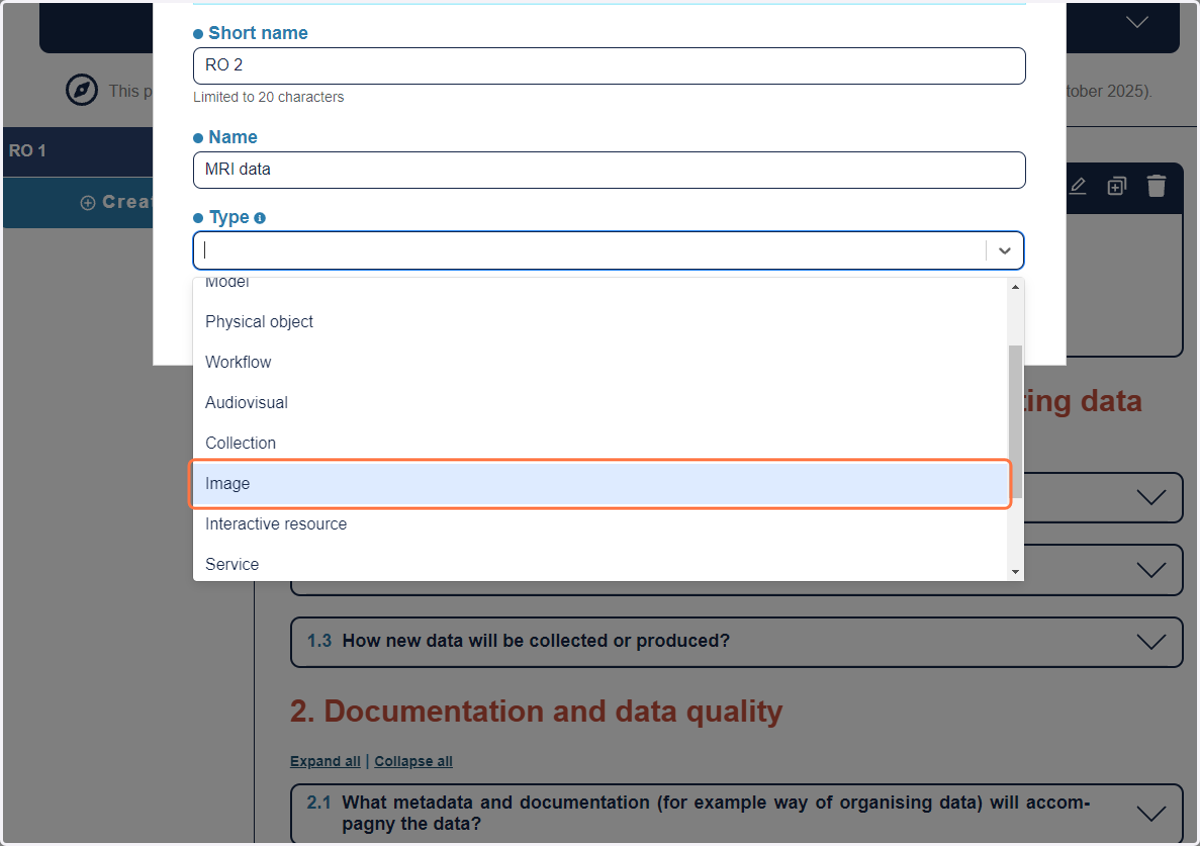This screenshot has height=846, width=1200.
Task: Click 'Limited to 20 characters' hint text
Action: [268, 98]
